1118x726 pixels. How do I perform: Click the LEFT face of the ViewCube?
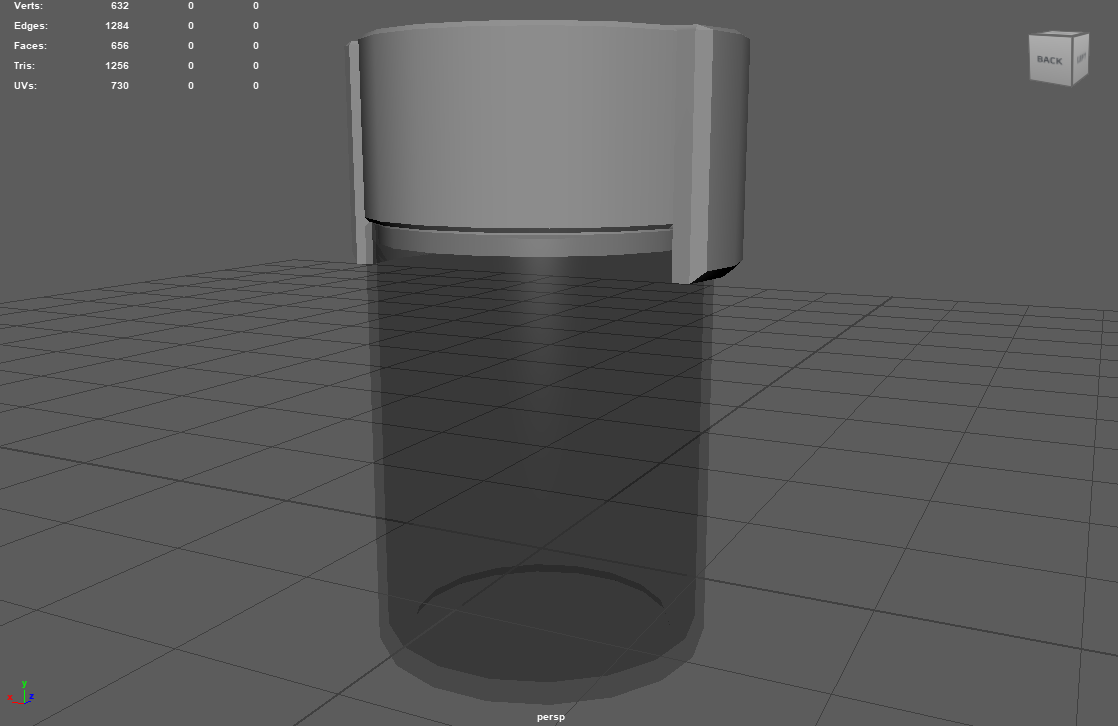(1082, 59)
